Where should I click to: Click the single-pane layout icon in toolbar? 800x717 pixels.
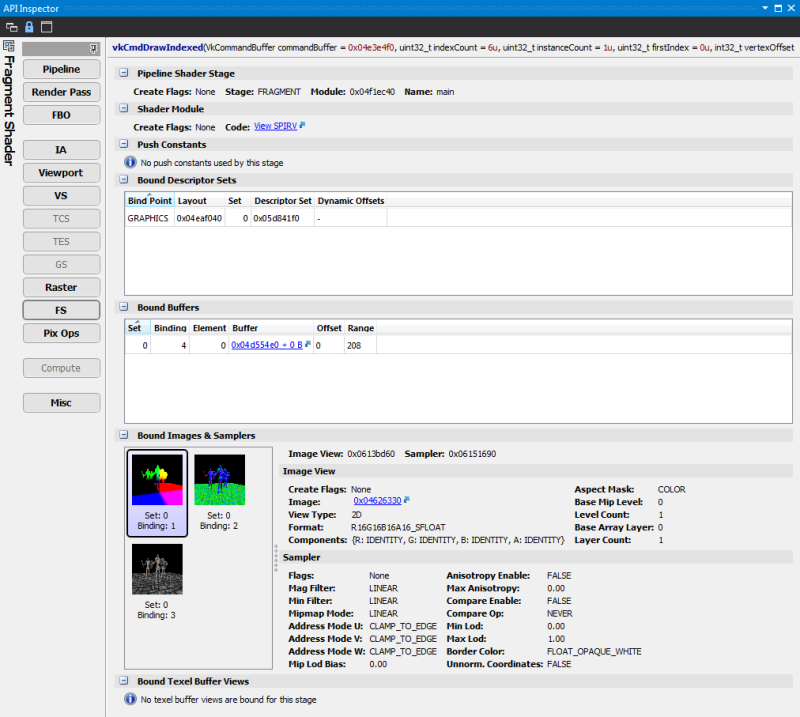point(46,27)
